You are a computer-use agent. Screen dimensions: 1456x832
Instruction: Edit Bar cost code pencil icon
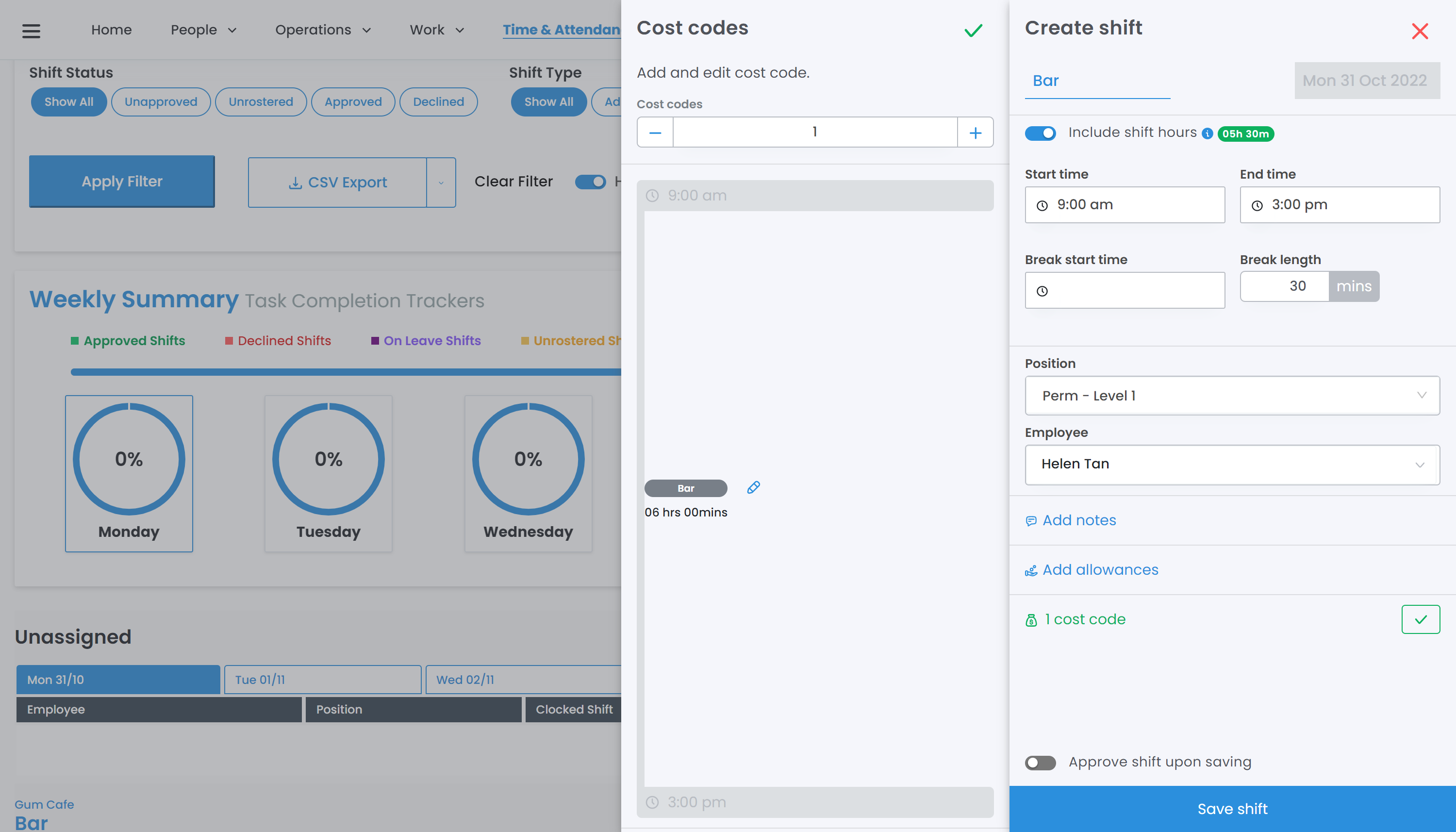coord(753,487)
